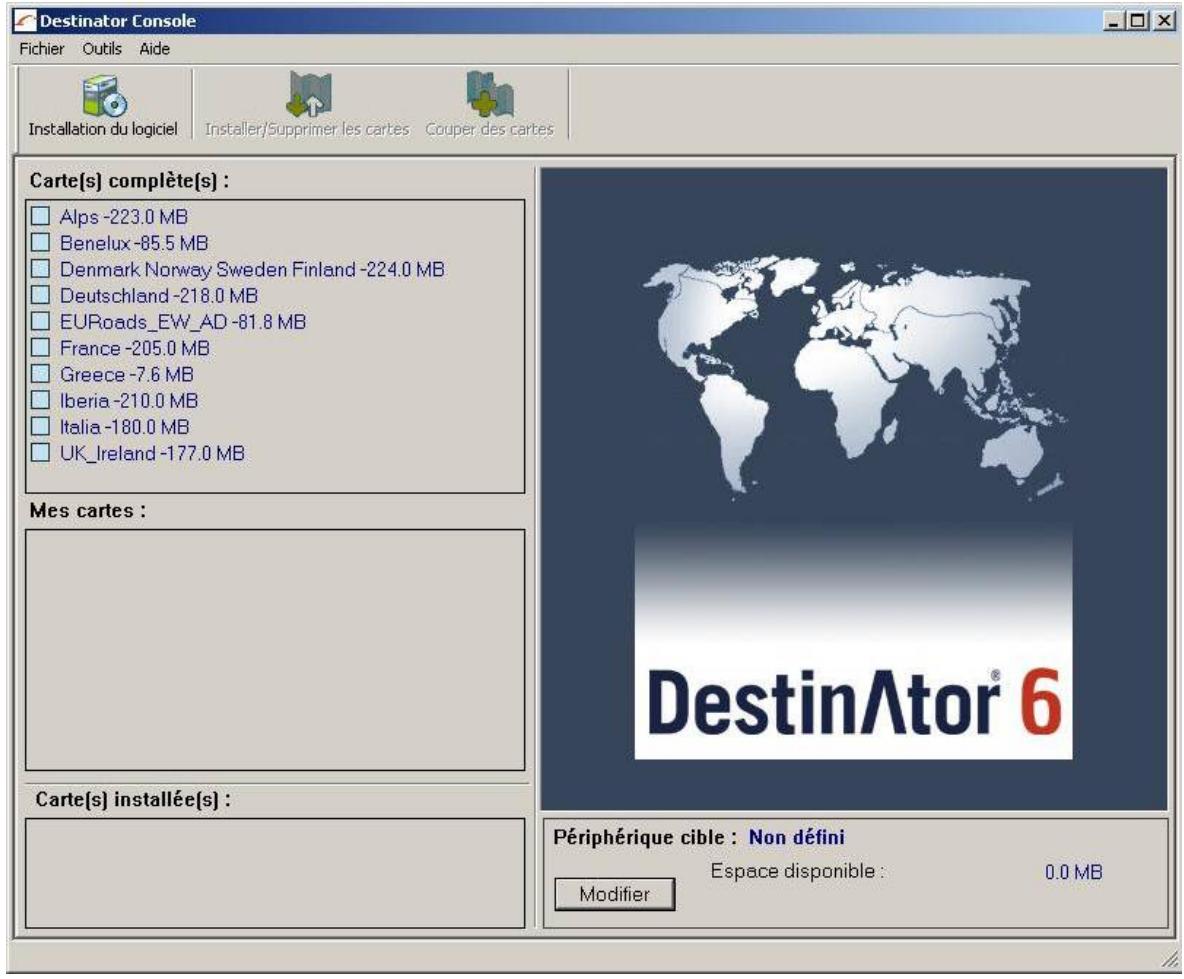Check the UK_Ireland map checkbox
This screenshot has height=979, width=1184.
(40, 453)
